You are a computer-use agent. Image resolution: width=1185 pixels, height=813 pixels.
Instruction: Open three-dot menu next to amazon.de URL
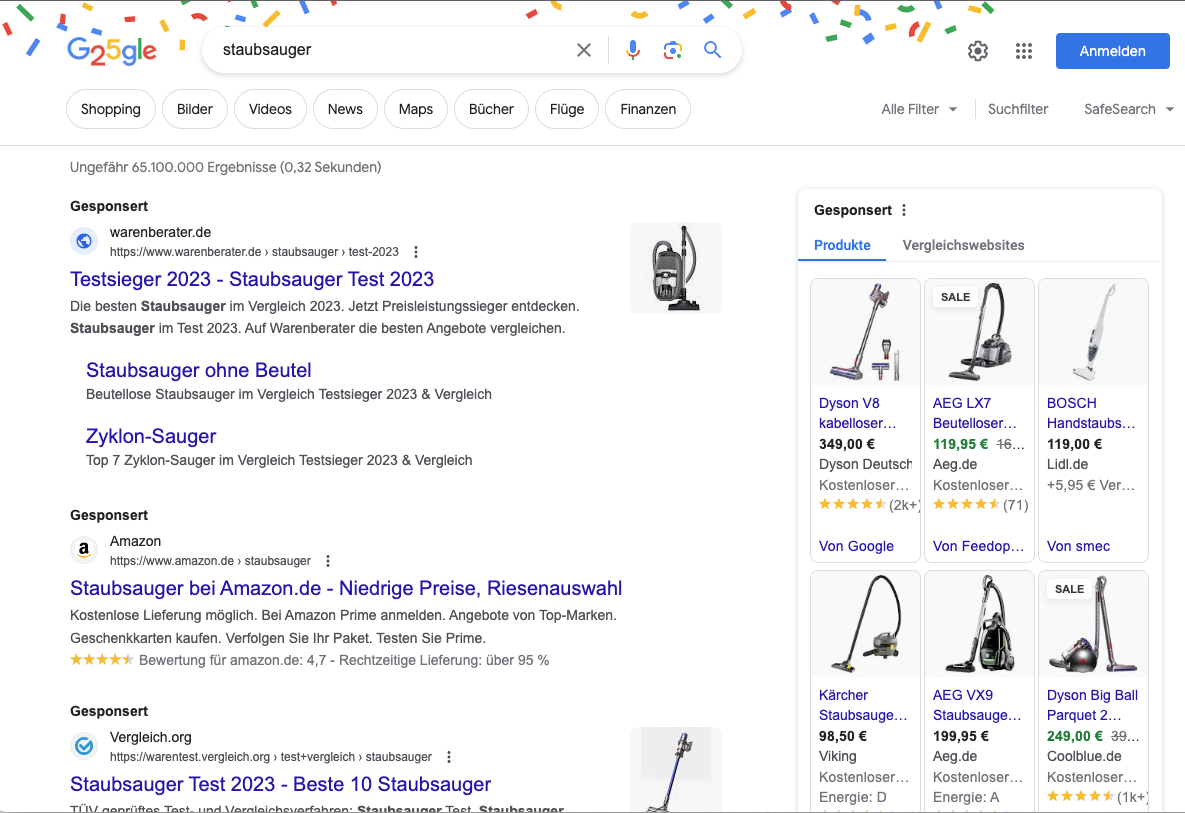328,561
